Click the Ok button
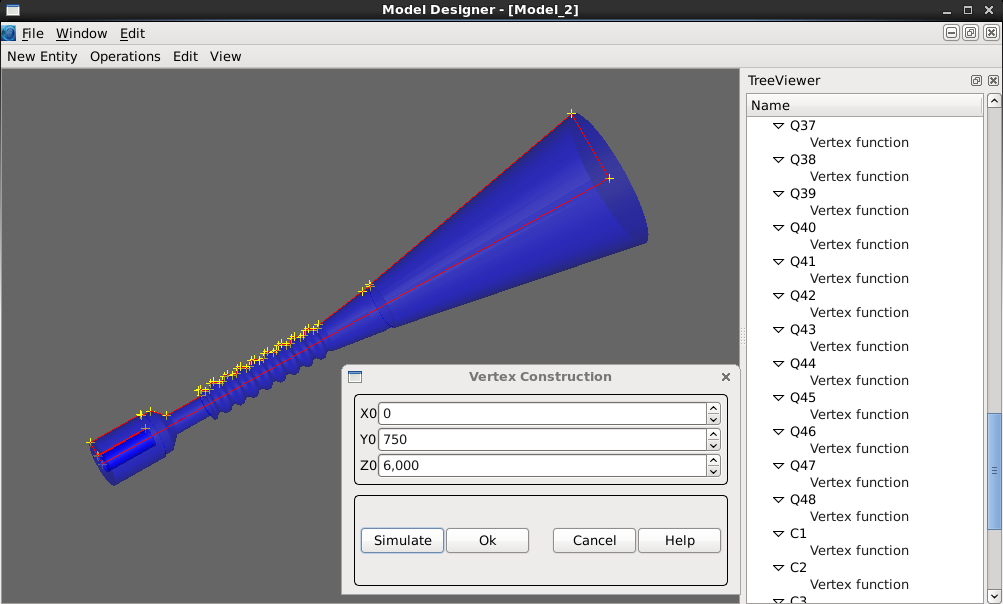Screen dimensions: 1003x604 tap(487, 540)
